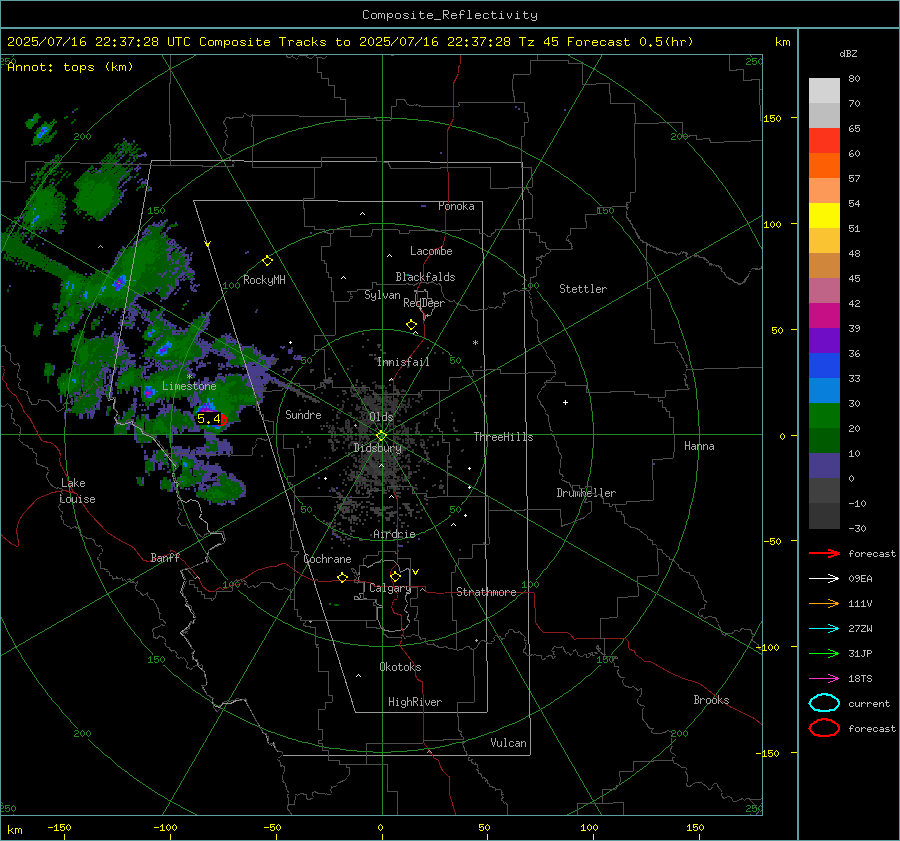Click the Drumheller city label
Screen dimensions: 900x841
(586, 493)
